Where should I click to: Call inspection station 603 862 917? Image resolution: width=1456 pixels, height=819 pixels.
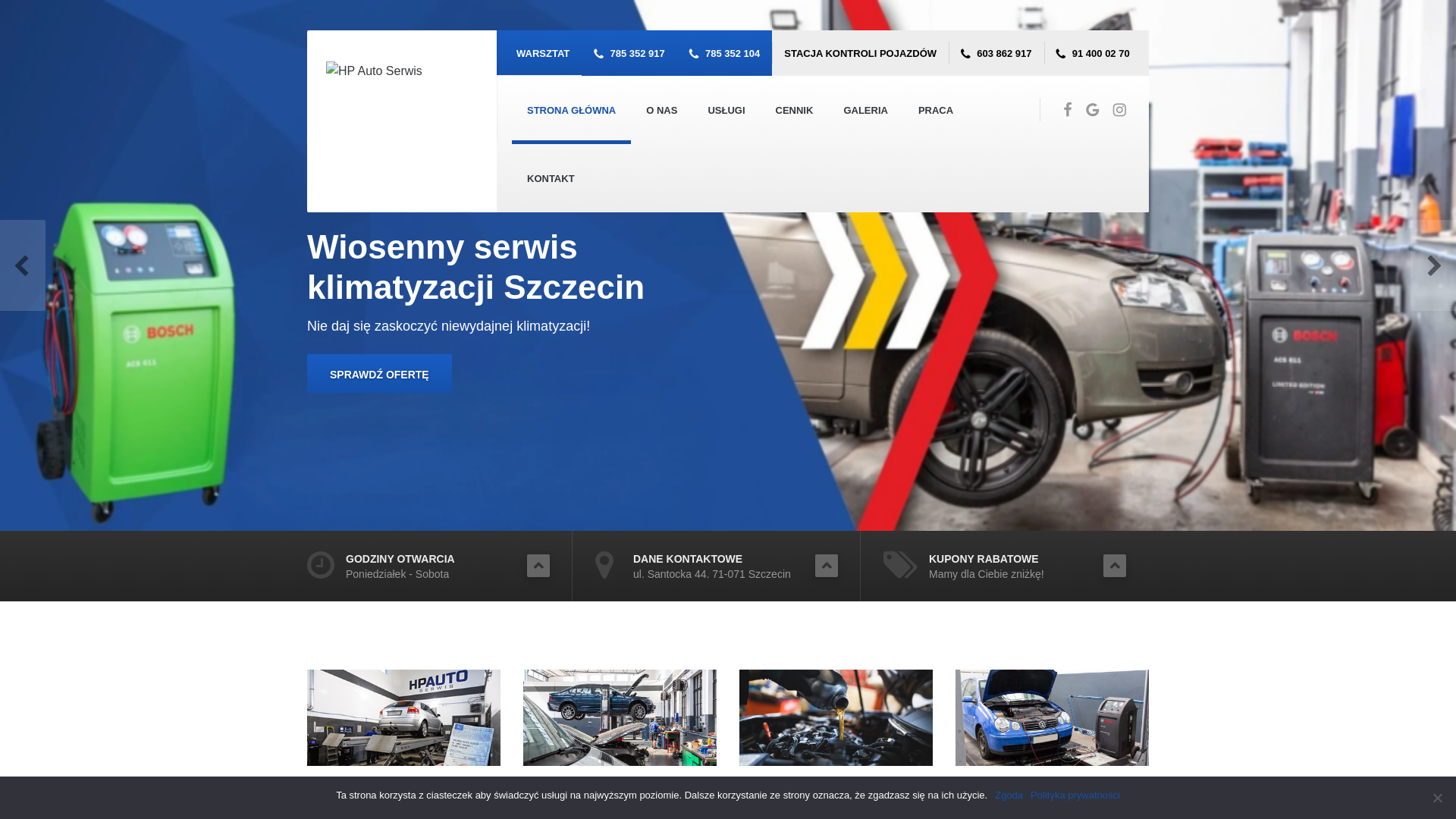[x=996, y=54]
